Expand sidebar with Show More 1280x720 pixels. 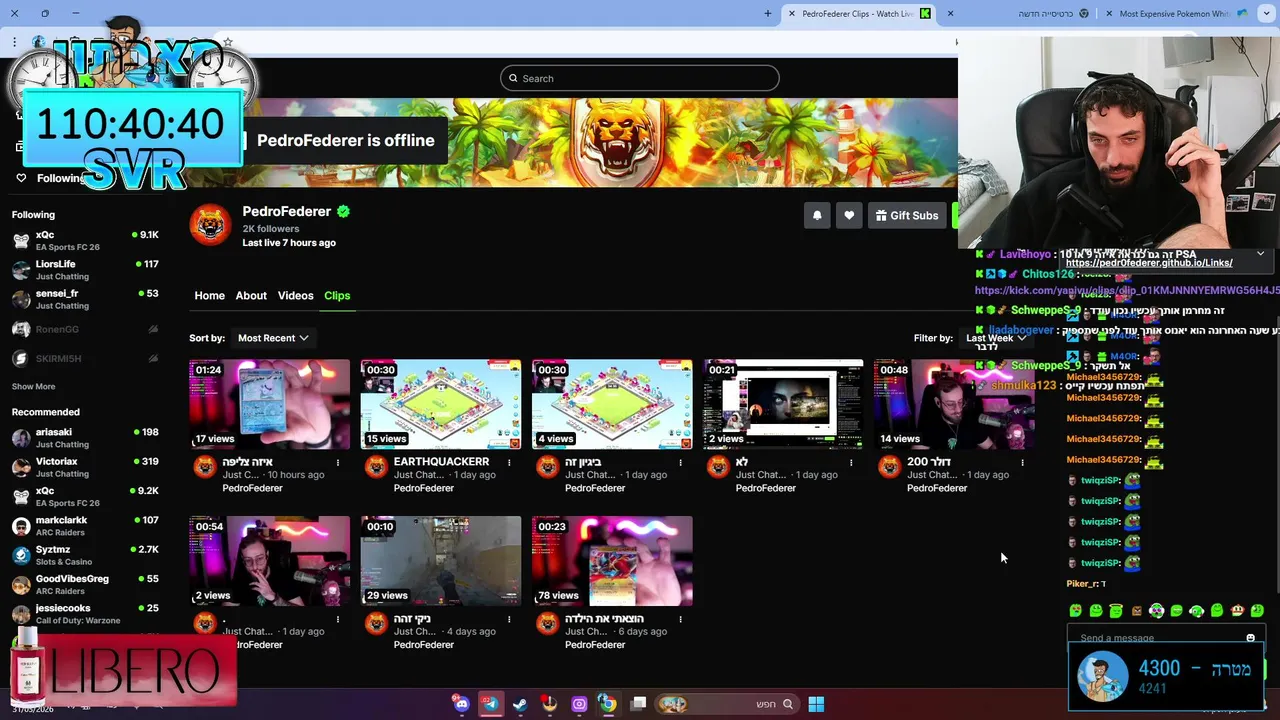33,386
